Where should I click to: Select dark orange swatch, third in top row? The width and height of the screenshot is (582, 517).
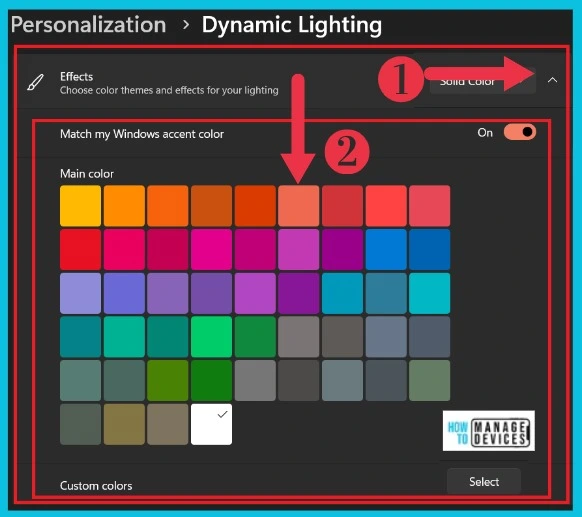(168, 206)
